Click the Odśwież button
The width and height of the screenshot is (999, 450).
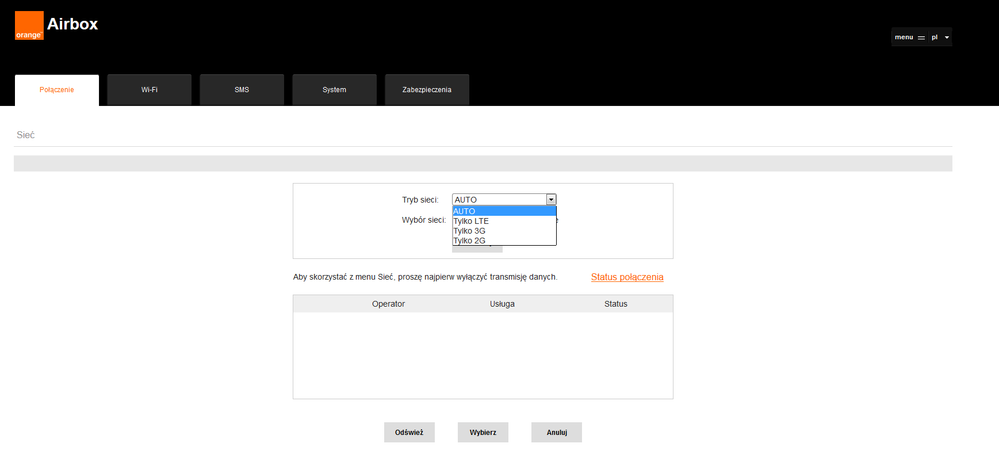[x=409, y=432]
